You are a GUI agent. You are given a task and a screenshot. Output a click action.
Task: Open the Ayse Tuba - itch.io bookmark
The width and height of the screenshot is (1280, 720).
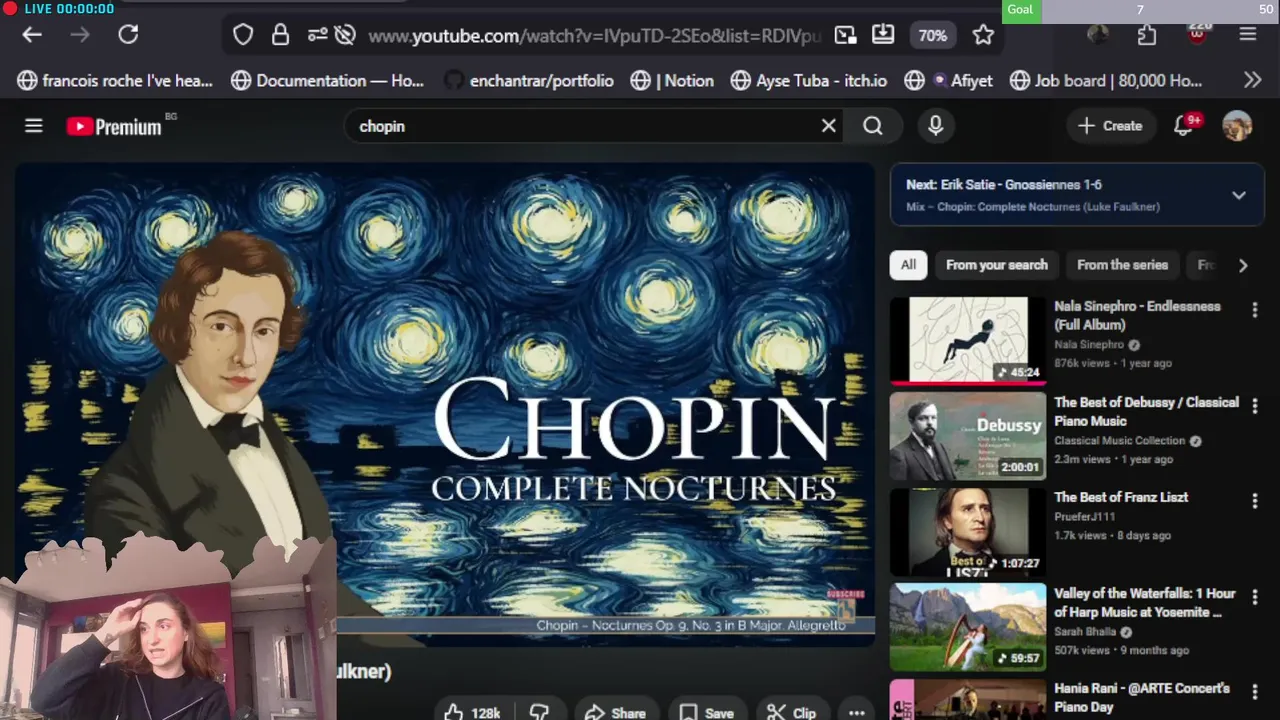(x=808, y=80)
